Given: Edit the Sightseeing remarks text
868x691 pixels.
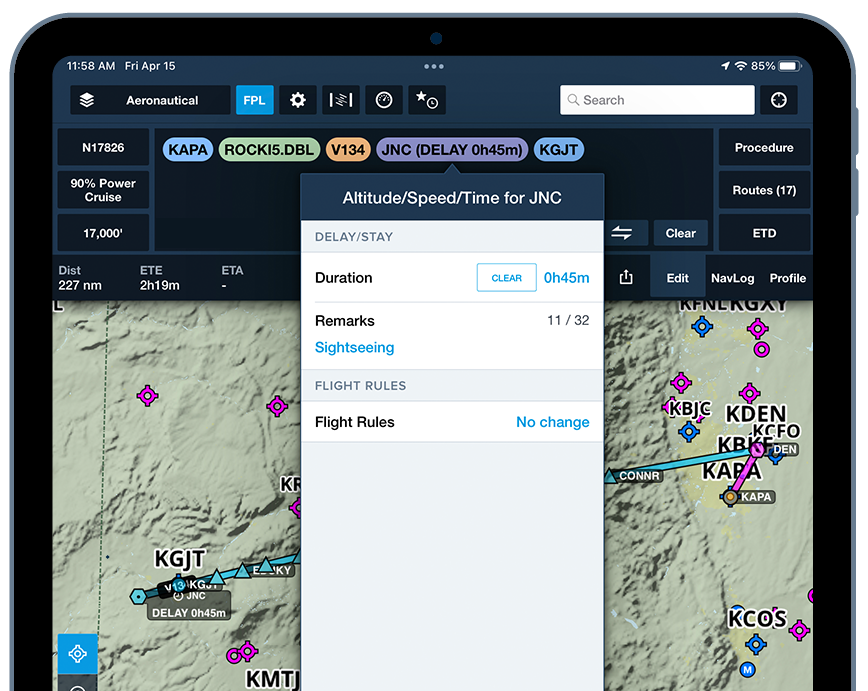Looking at the screenshot, I should [x=354, y=347].
